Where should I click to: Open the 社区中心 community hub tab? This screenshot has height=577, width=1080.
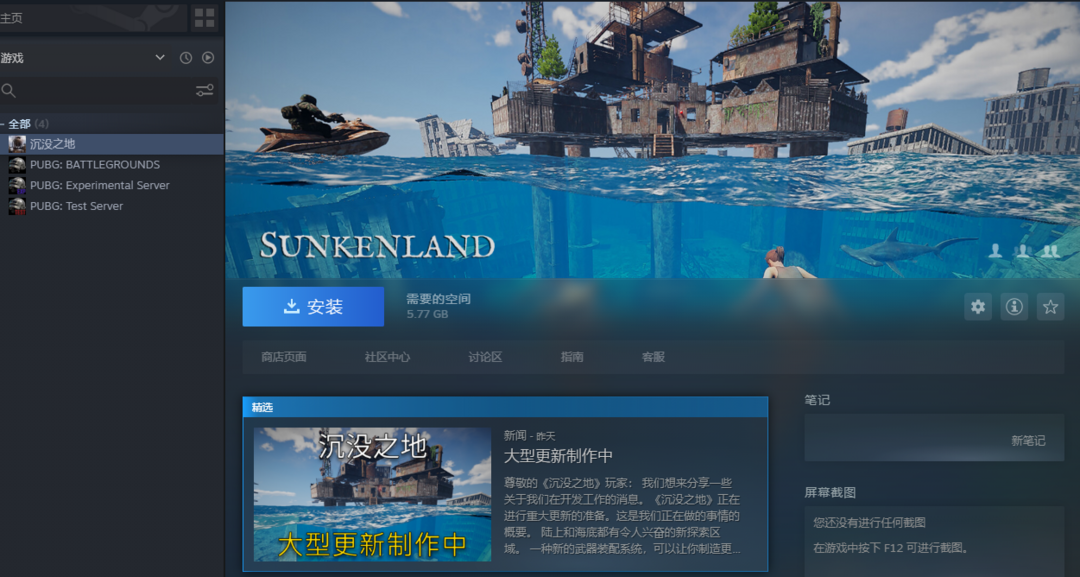[387, 357]
